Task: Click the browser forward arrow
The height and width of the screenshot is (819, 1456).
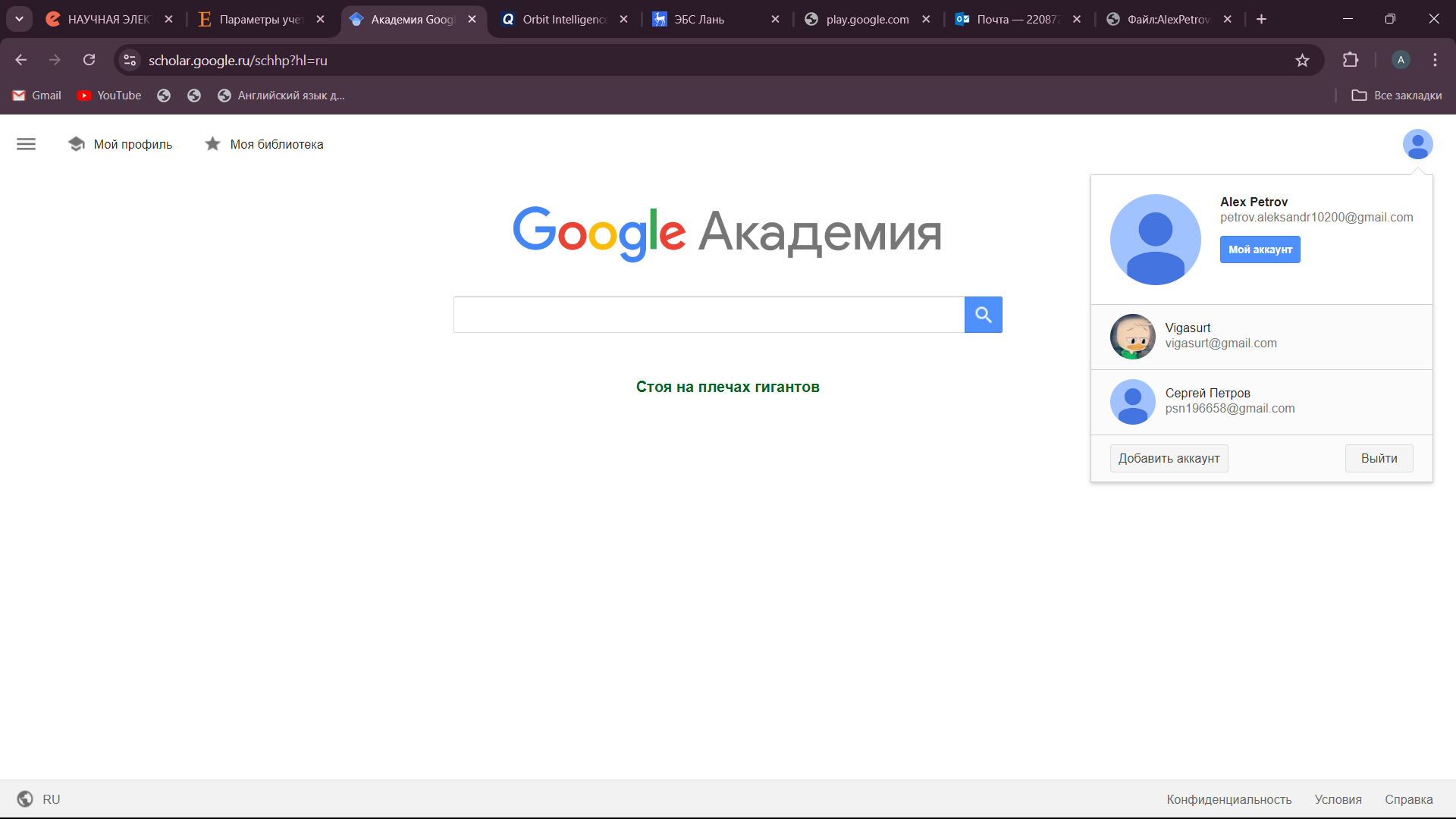Action: 55,60
